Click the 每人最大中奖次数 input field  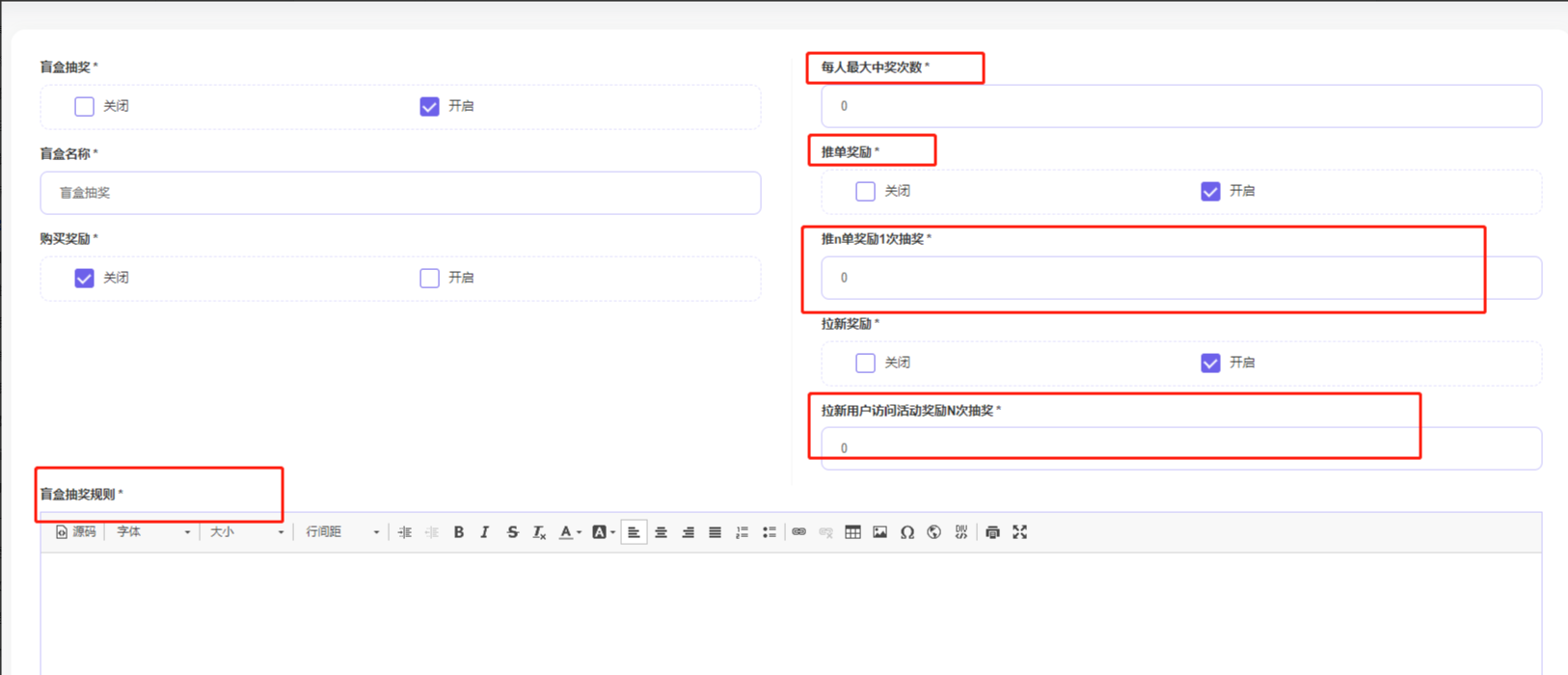(1181, 106)
